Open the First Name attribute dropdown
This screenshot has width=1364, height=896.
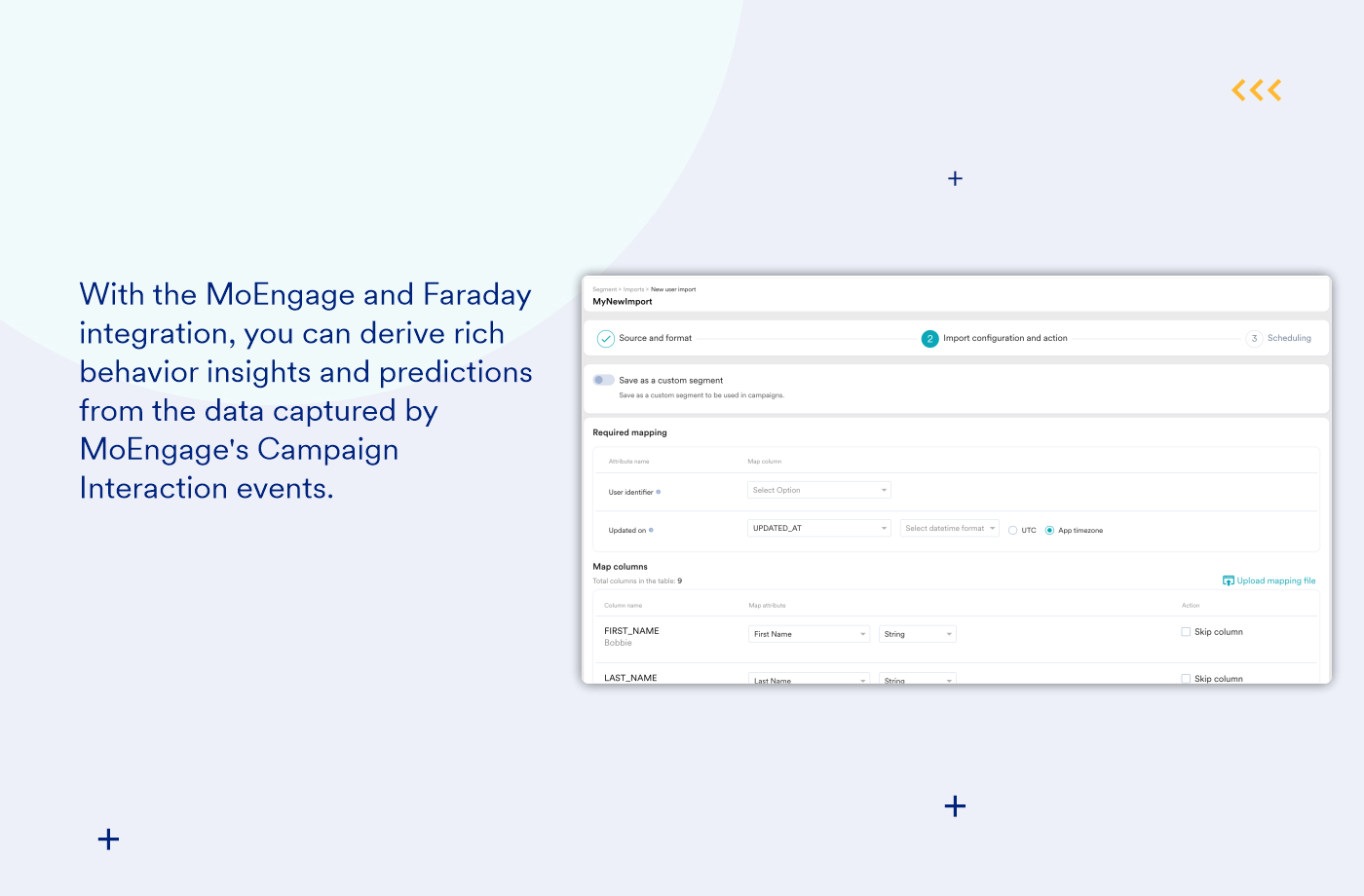[x=809, y=634]
